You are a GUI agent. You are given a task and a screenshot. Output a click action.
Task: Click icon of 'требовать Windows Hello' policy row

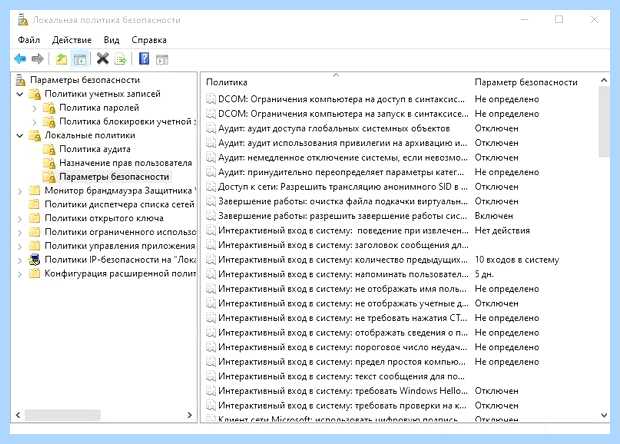click(x=211, y=391)
